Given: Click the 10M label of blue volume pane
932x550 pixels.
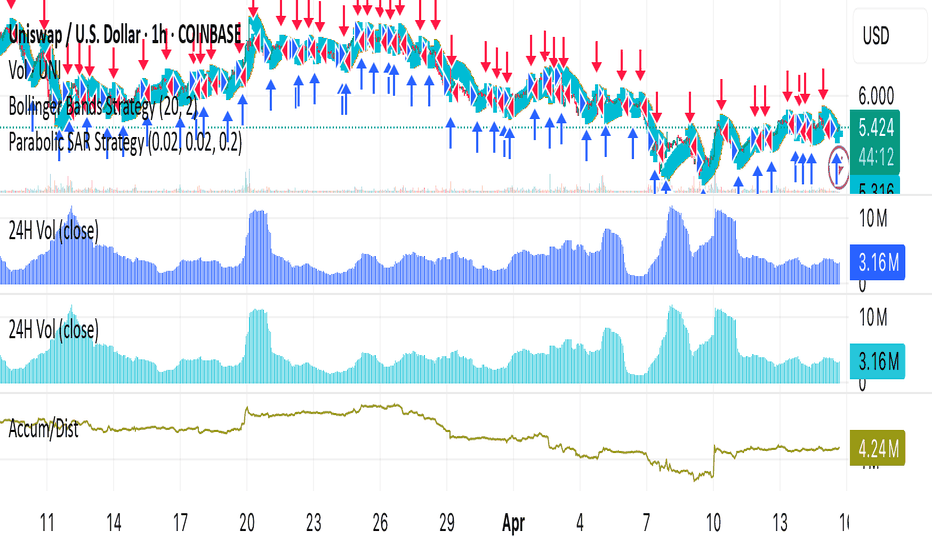Looking at the screenshot, I should (x=873, y=219).
